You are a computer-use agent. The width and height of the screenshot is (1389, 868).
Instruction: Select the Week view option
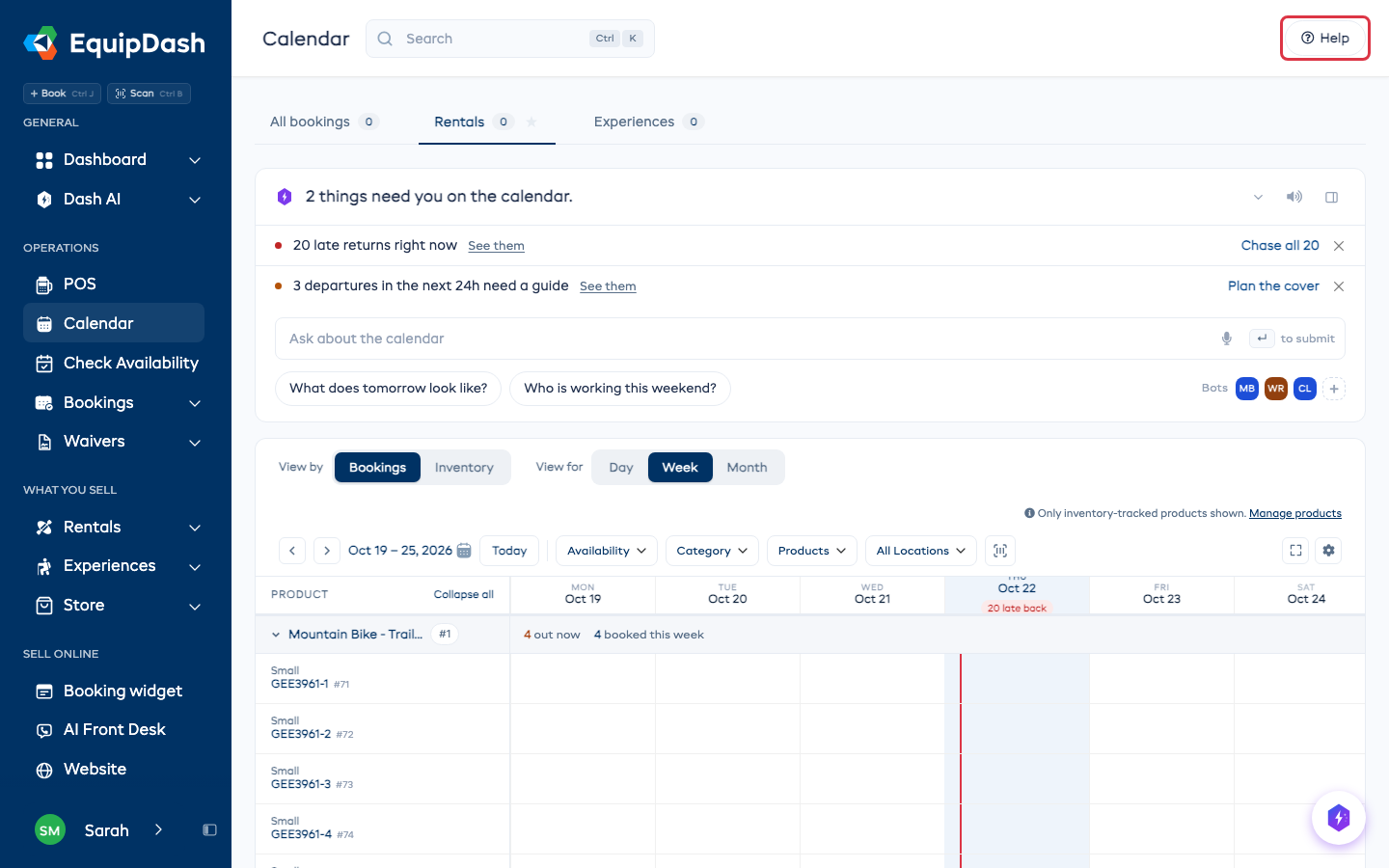(x=680, y=468)
